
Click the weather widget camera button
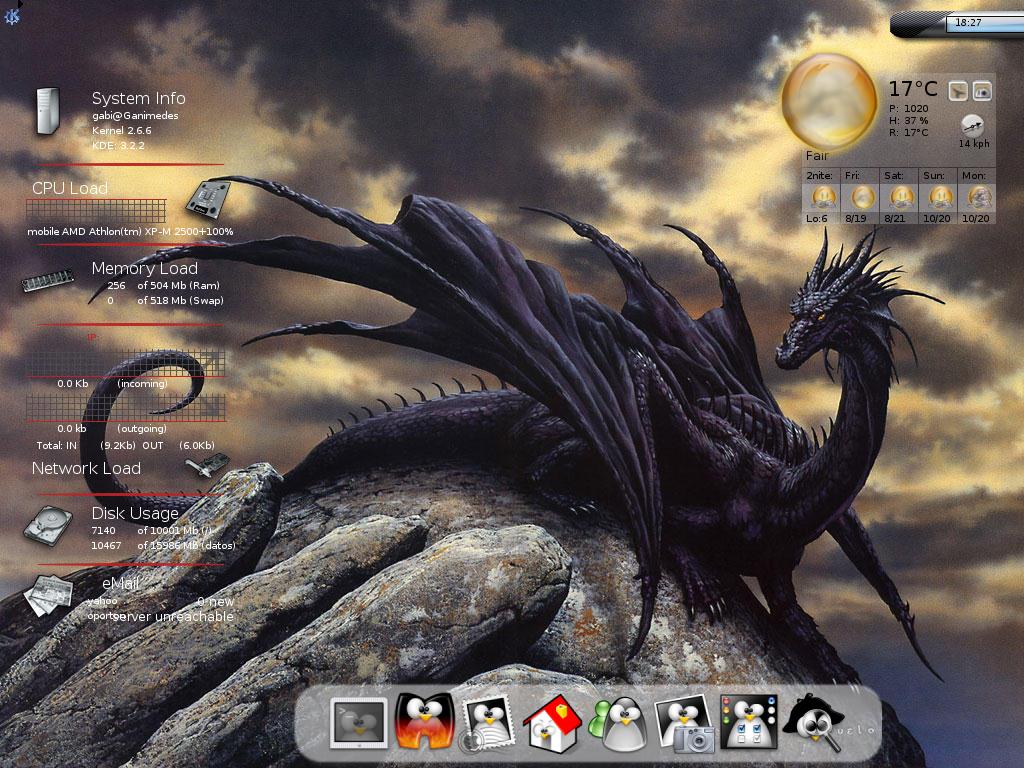pyautogui.click(x=982, y=91)
